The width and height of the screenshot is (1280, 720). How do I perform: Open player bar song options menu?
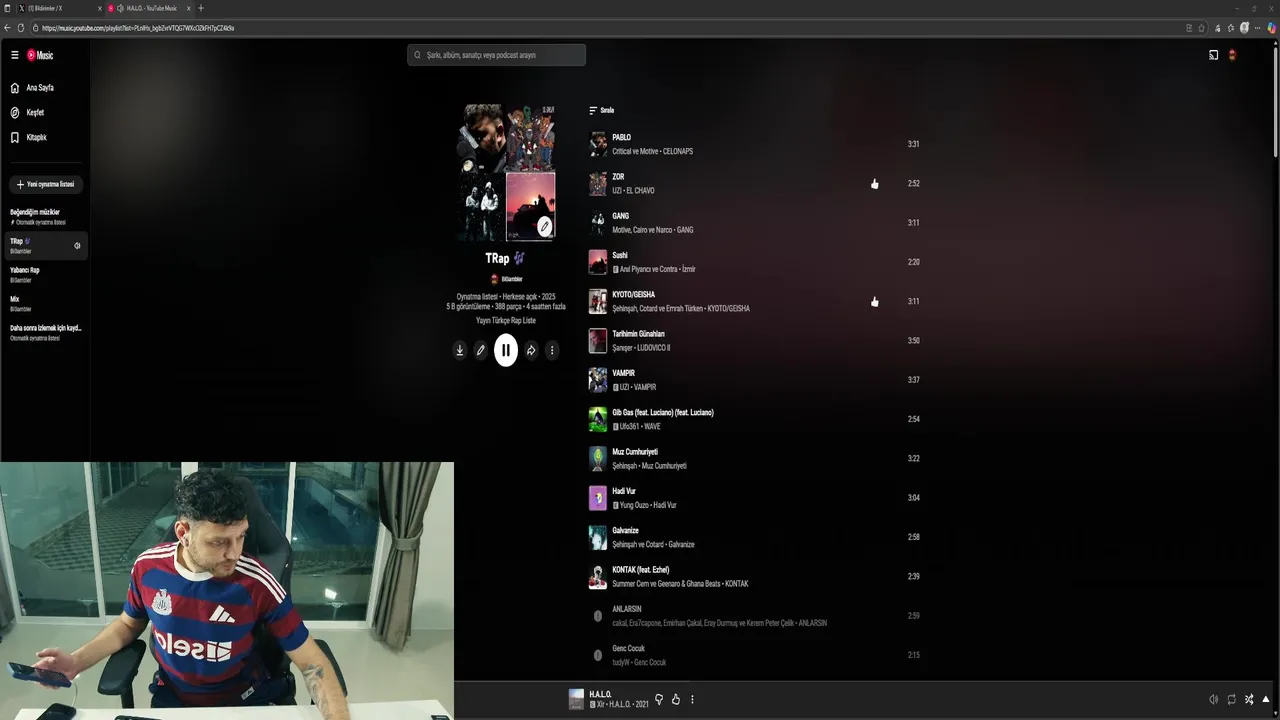coord(692,699)
